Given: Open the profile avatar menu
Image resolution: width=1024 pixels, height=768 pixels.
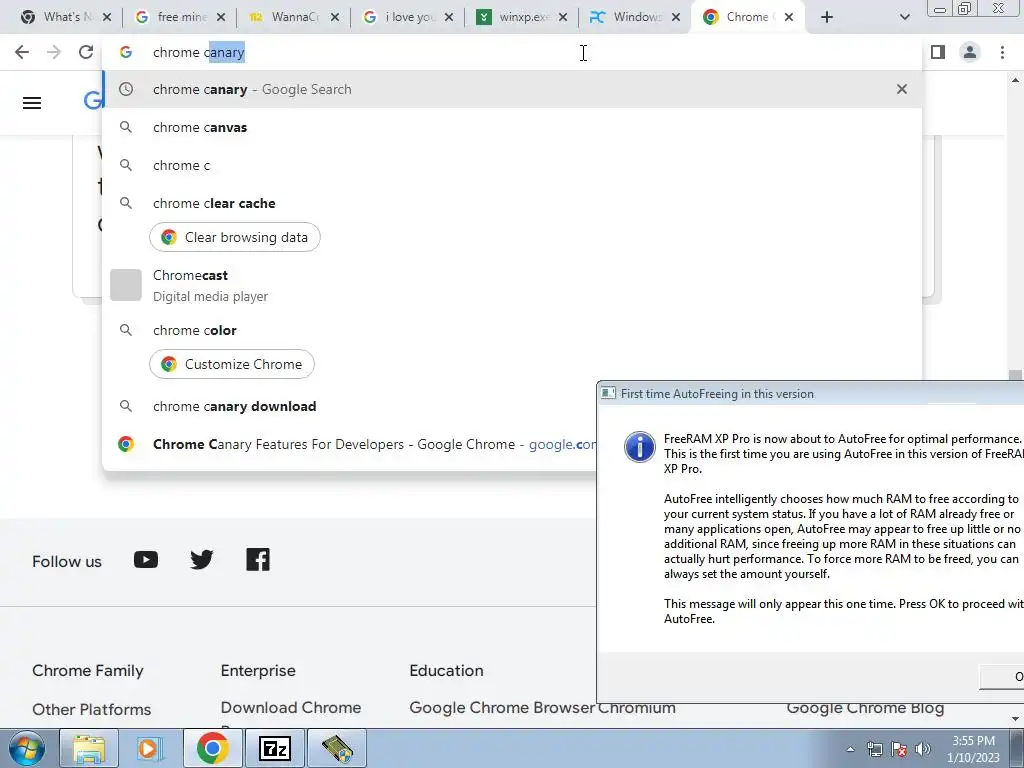Looking at the screenshot, I should (970, 52).
